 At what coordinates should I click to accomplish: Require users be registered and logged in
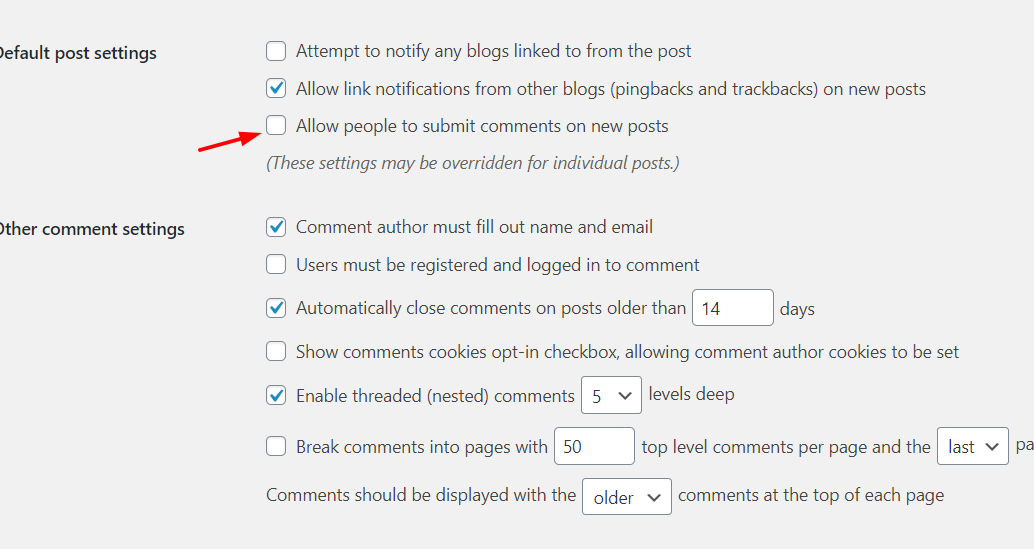276,264
